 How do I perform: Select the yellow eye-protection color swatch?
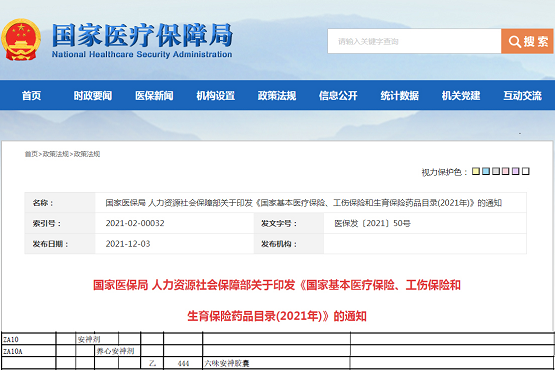click(476, 171)
